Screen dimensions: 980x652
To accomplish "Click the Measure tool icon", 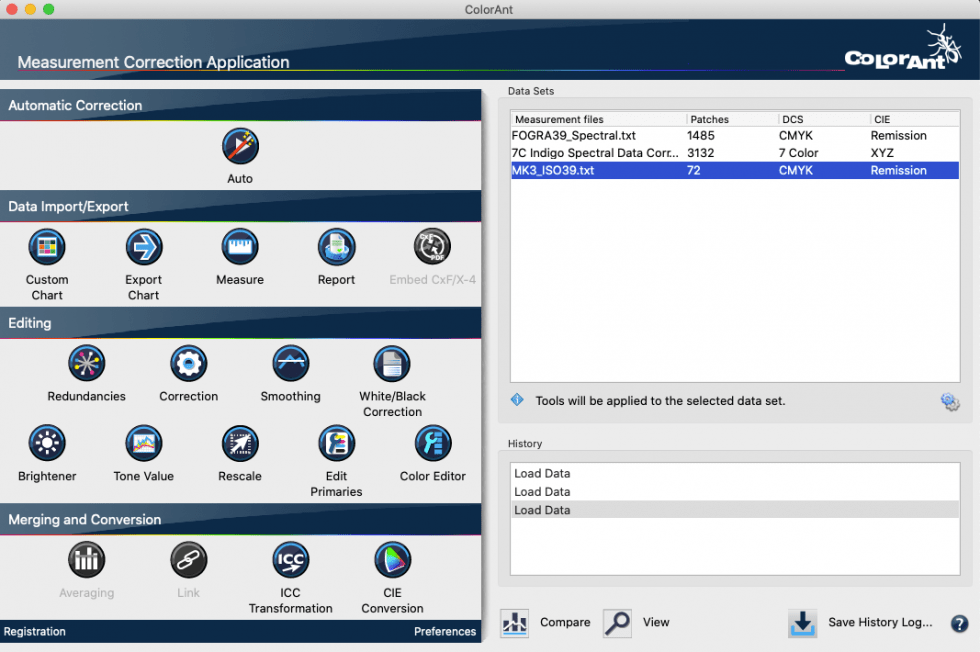I will 240,246.
